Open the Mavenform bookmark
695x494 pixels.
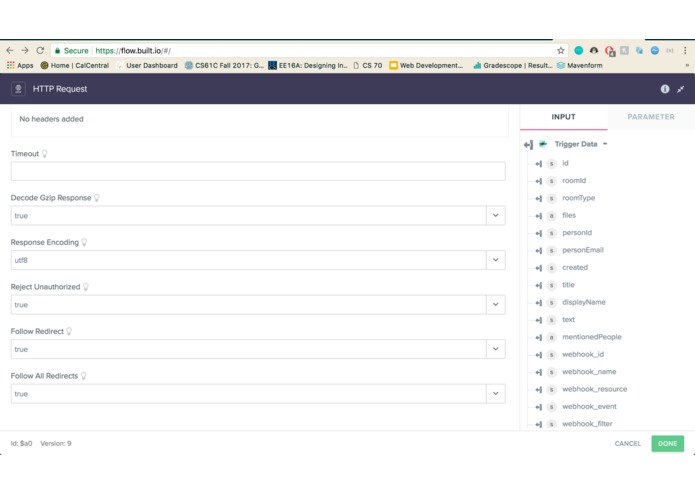pos(580,65)
